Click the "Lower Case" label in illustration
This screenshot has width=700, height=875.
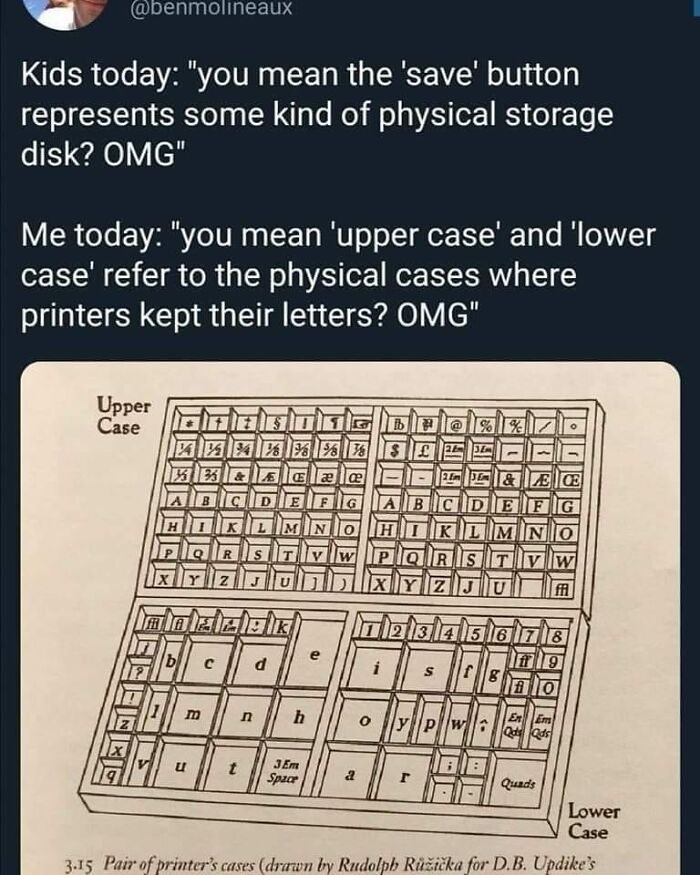click(596, 820)
